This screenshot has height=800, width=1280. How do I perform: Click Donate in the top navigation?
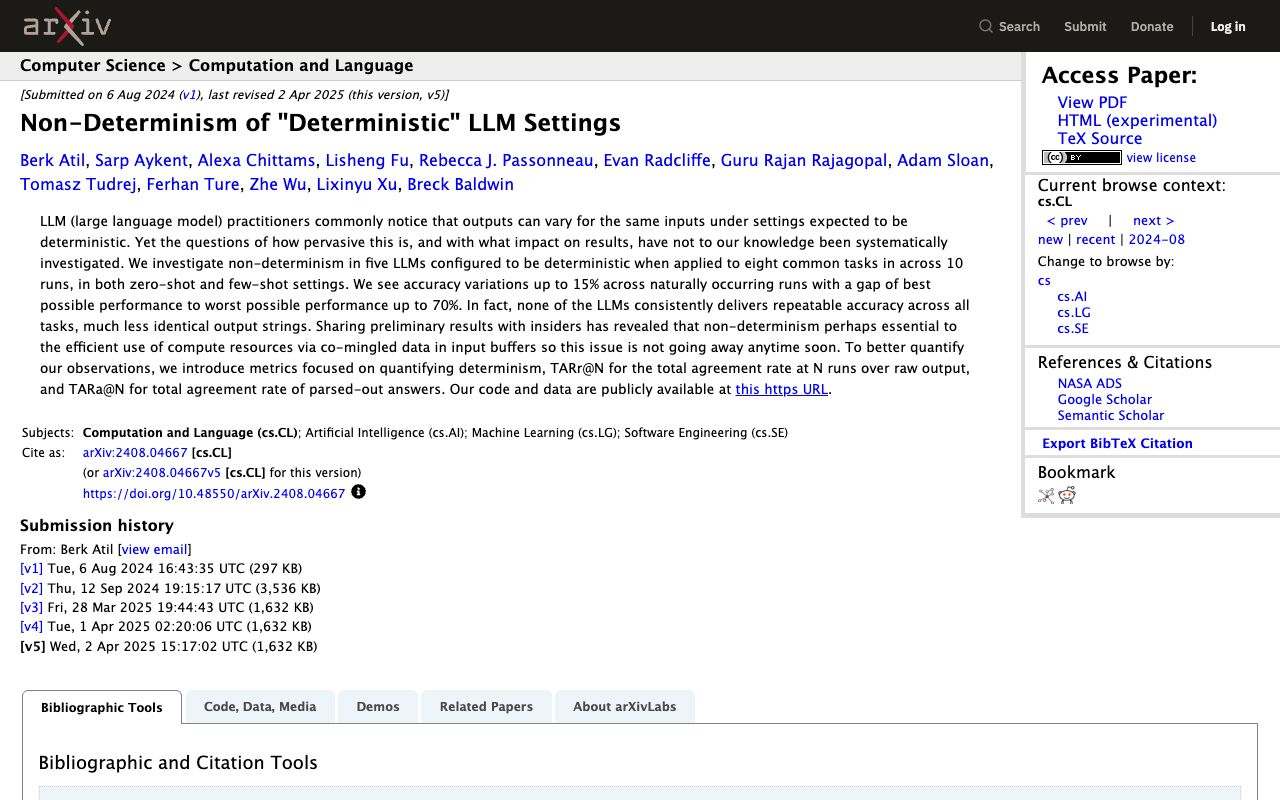tap(1152, 27)
